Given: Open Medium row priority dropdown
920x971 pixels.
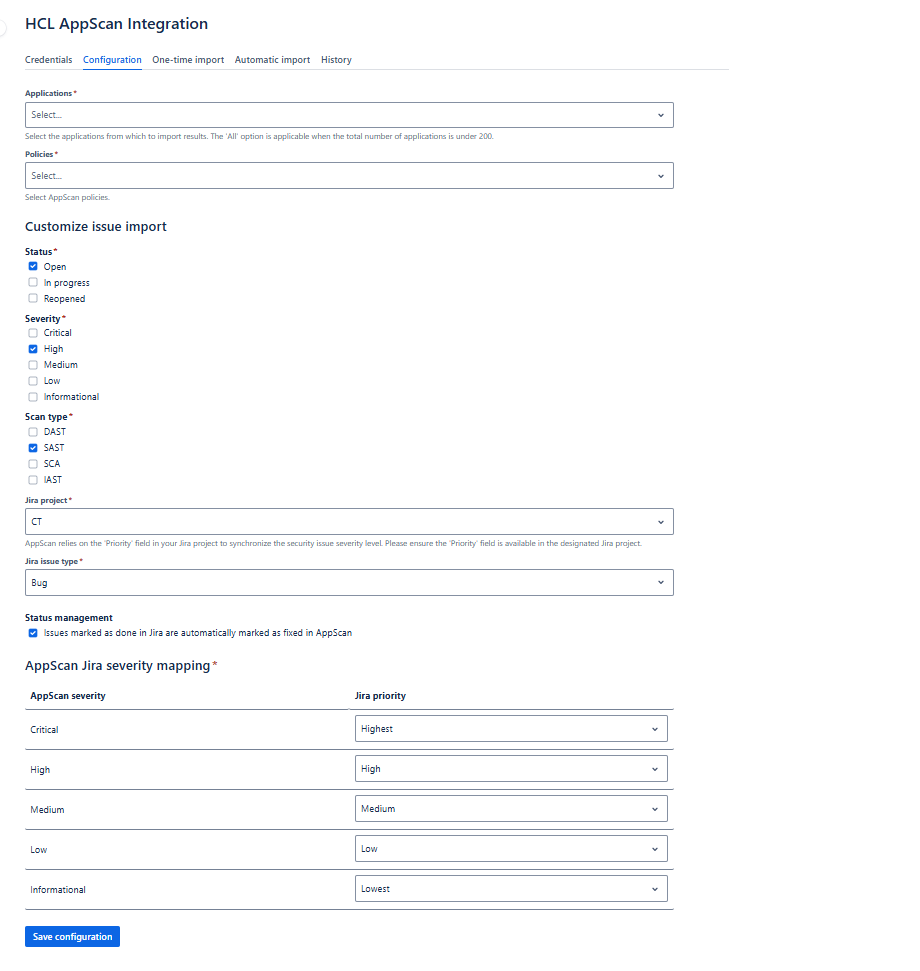Looking at the screenshot, I should [511, 809].
